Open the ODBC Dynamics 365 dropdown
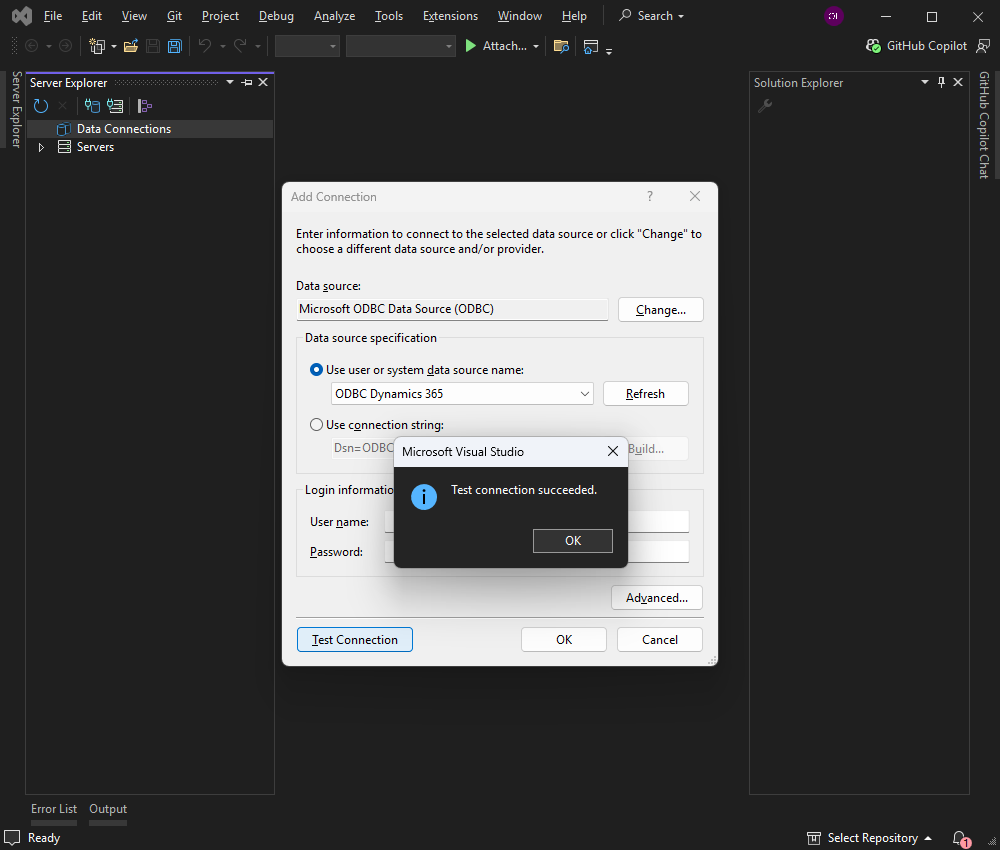The image size is (1000, 850). [585, 394]
